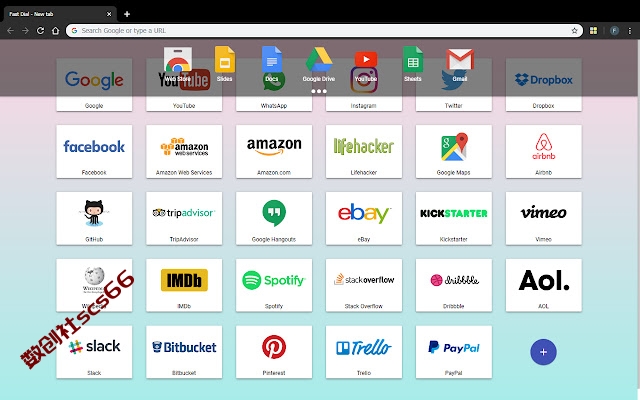Open the GitHub octocat tile
This screenshot has height=400, width=640.
[x=94, y=218]
